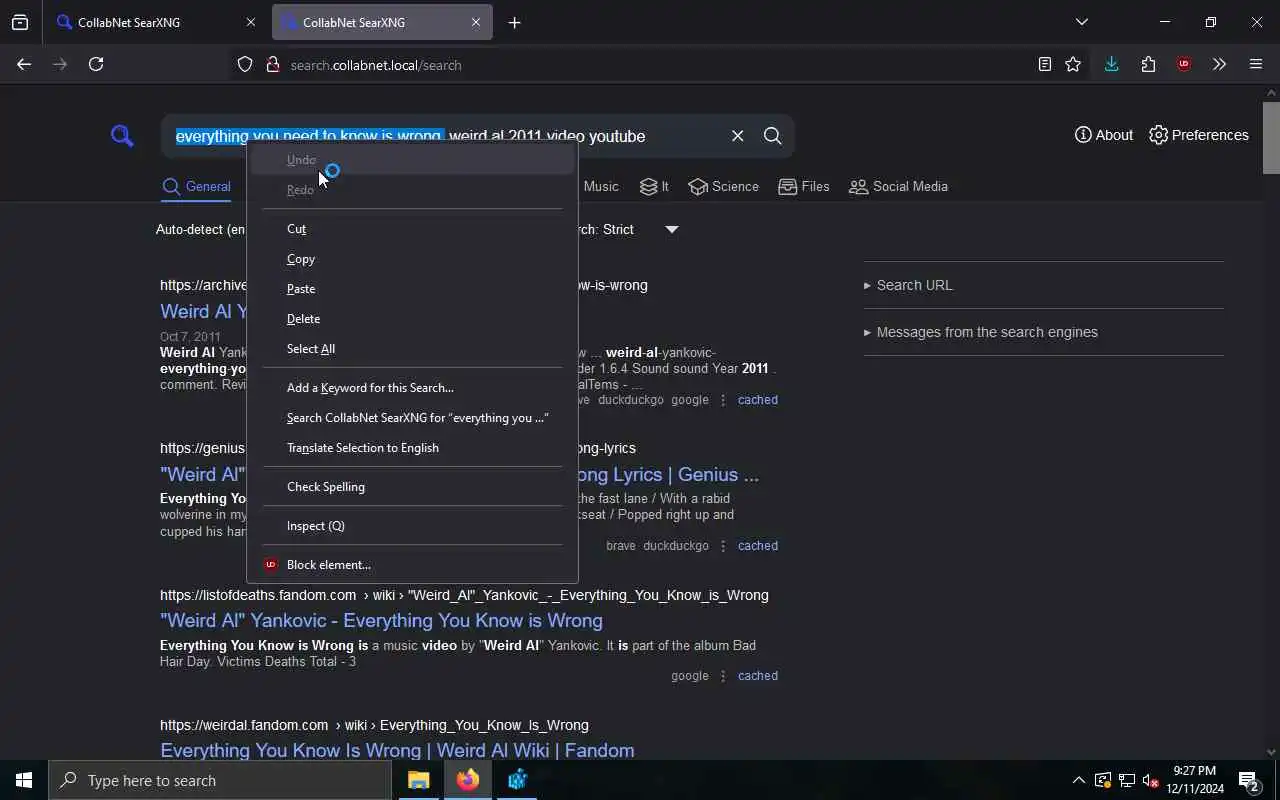The width and height of the screenshot is (1280, 800).
Task: Open the About page link
Action: point(1103,135)
